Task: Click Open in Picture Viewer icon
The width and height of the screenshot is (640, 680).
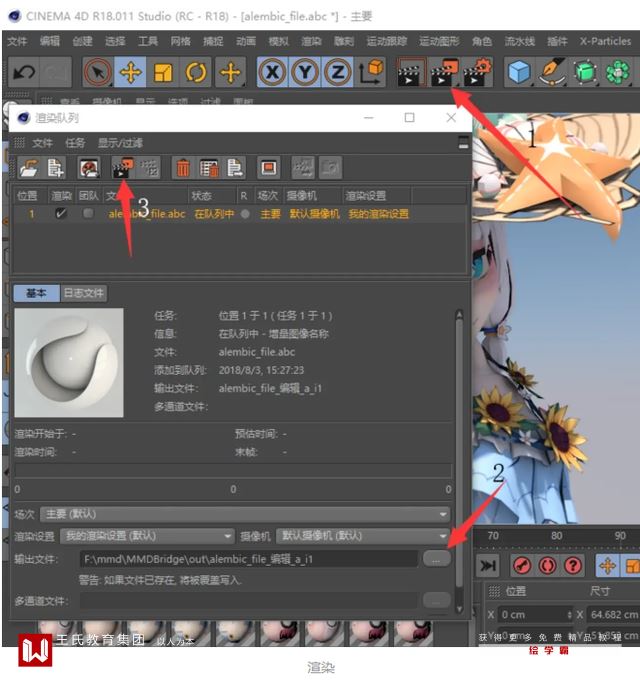Action: click(269, 168)
